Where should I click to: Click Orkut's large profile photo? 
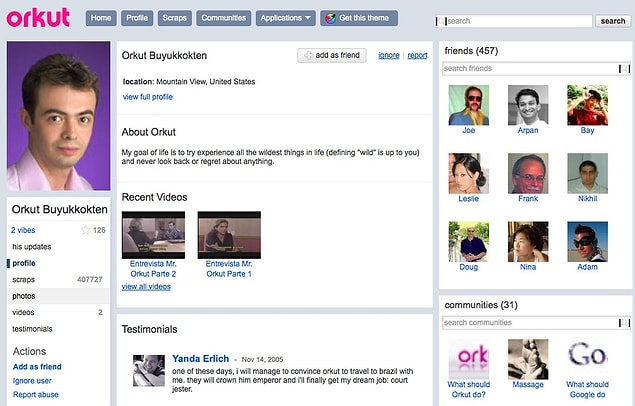point(58,116)
